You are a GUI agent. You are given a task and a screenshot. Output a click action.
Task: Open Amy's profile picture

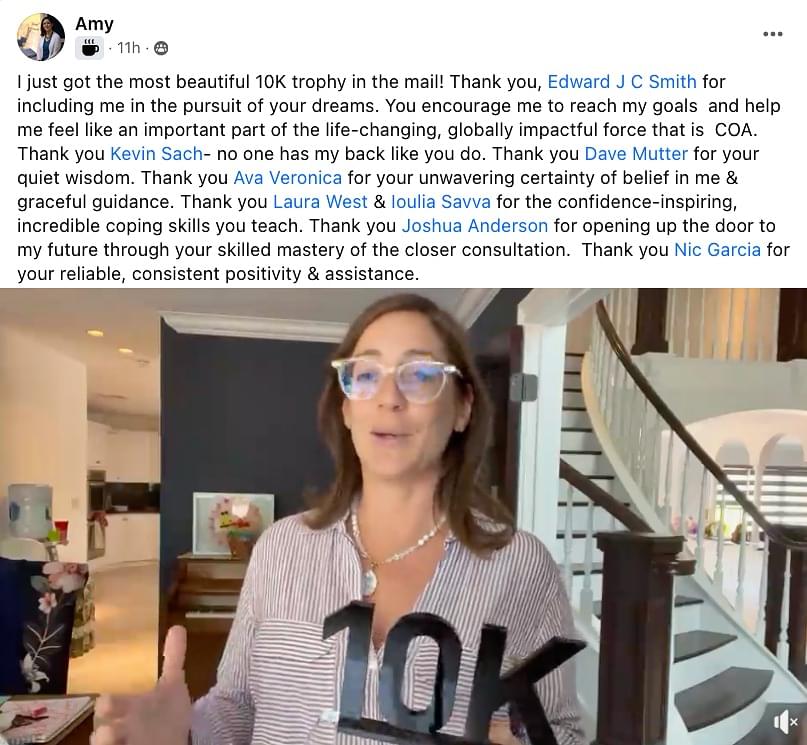(41, 37)
